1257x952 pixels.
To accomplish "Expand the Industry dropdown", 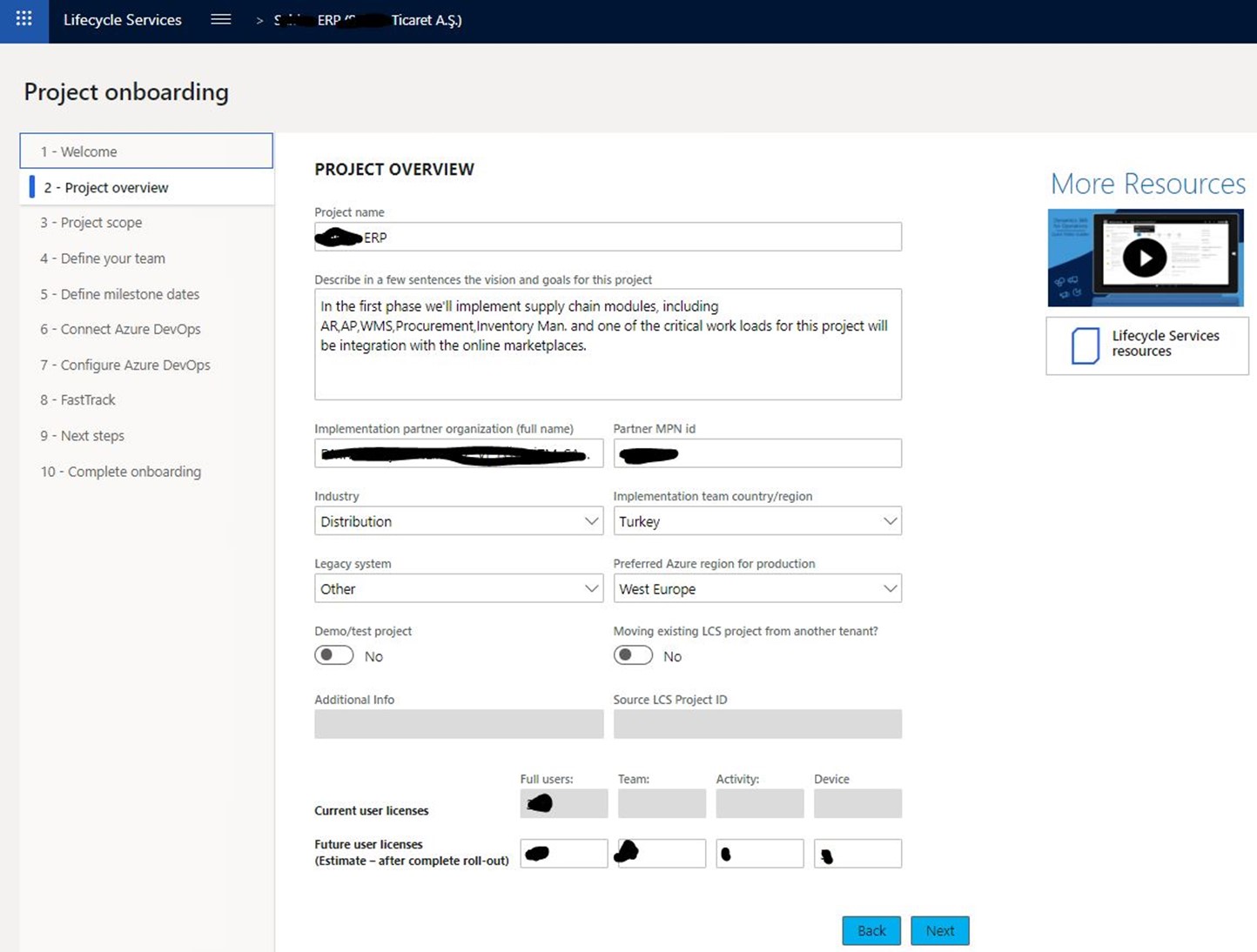I will click(459, 521).
